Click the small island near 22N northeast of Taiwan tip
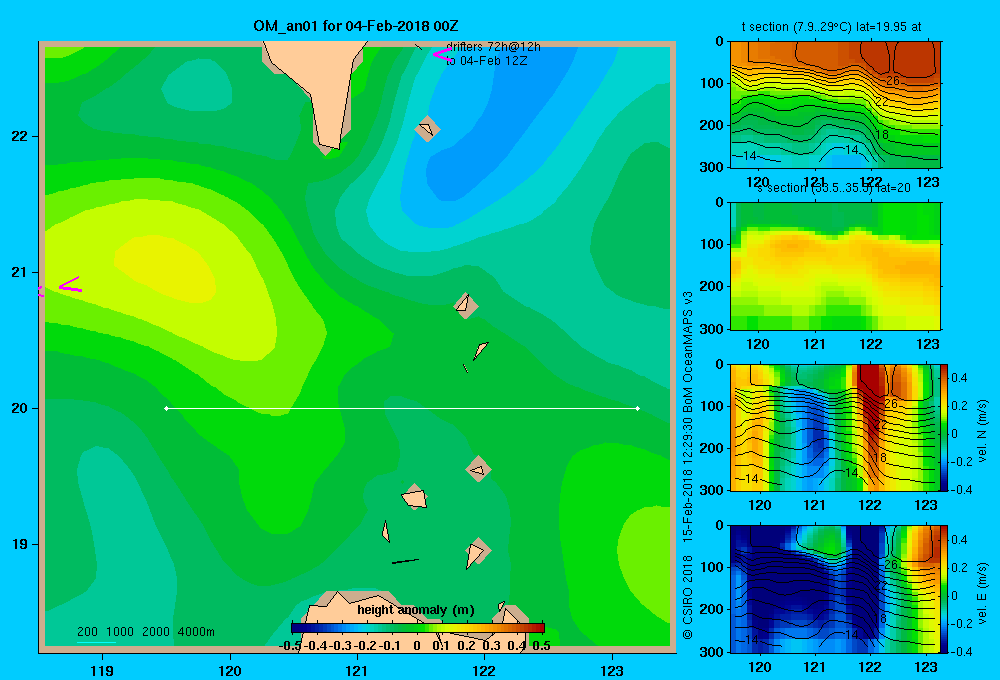The image size is (1000, 680). 427,129
